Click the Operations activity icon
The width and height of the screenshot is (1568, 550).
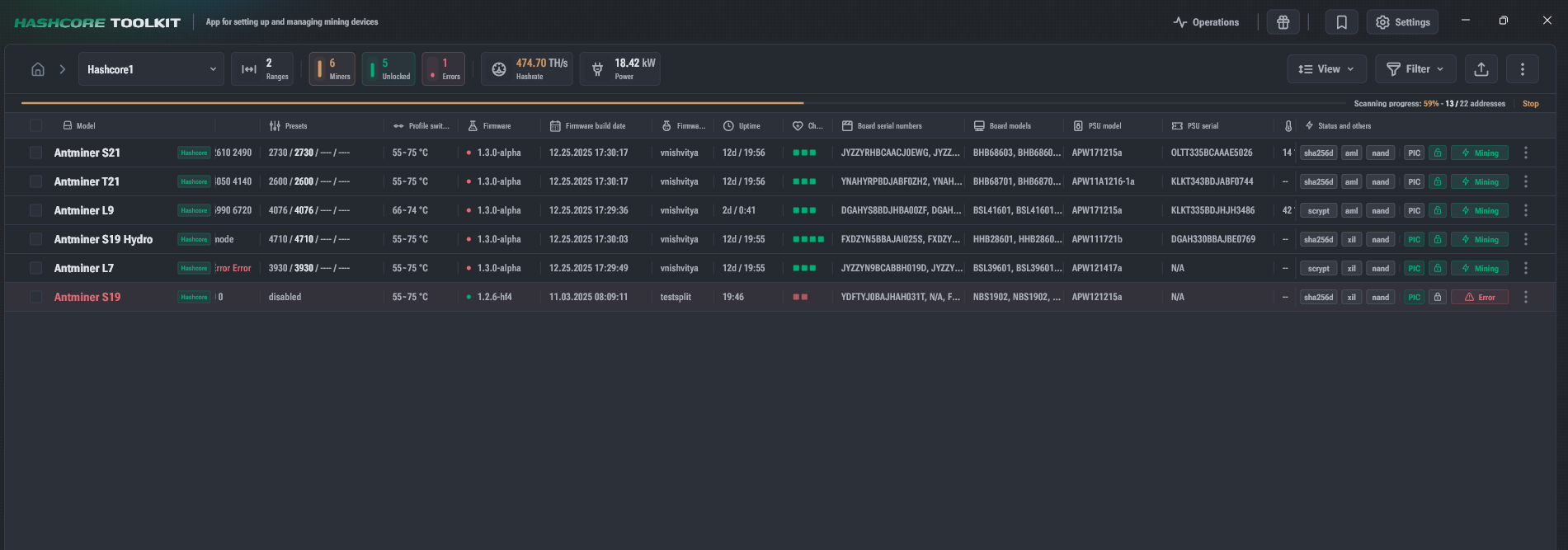coord(1180,22)
